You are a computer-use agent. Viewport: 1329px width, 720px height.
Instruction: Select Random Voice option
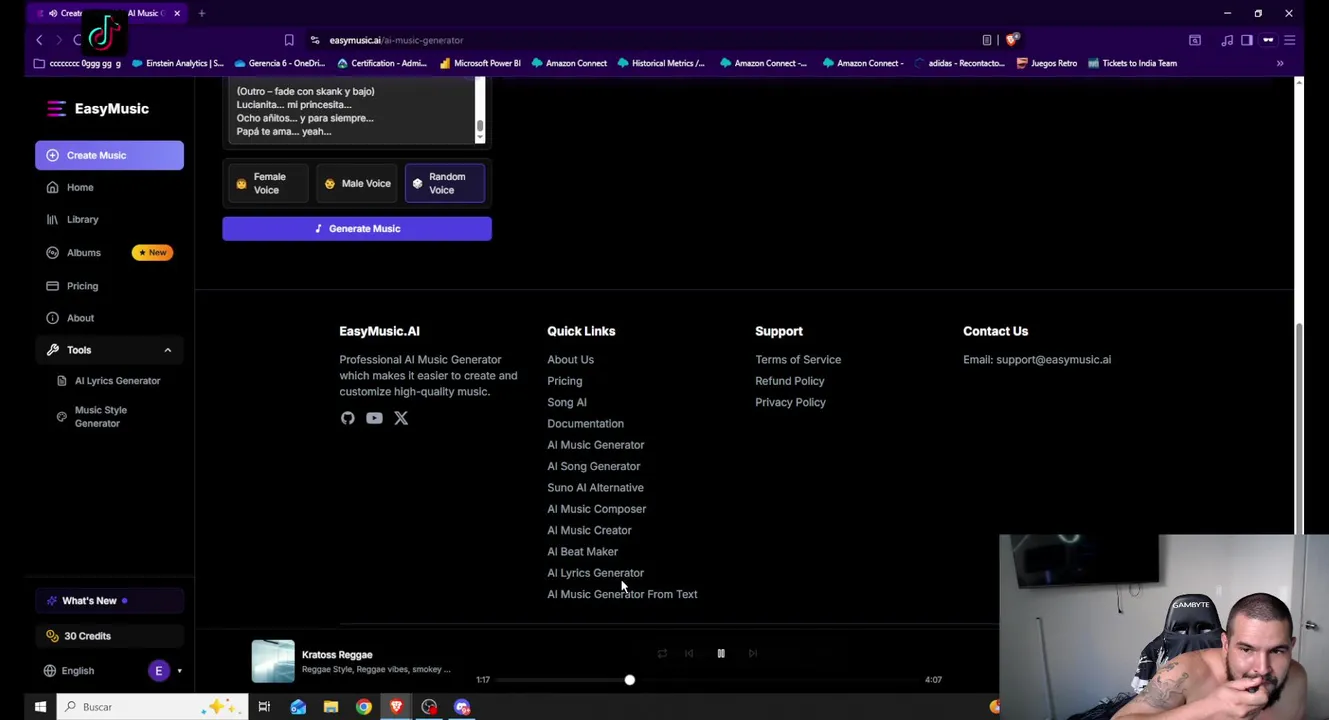click(x=445, y=184)
